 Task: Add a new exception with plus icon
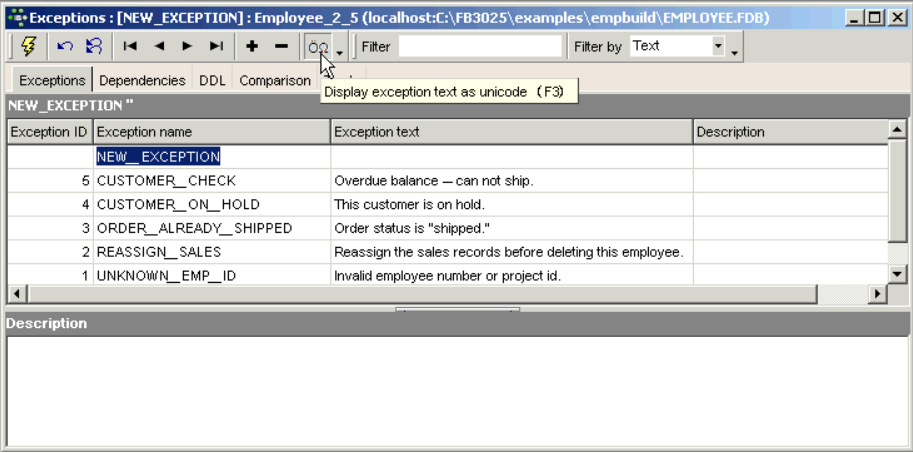tap(252, 47)
